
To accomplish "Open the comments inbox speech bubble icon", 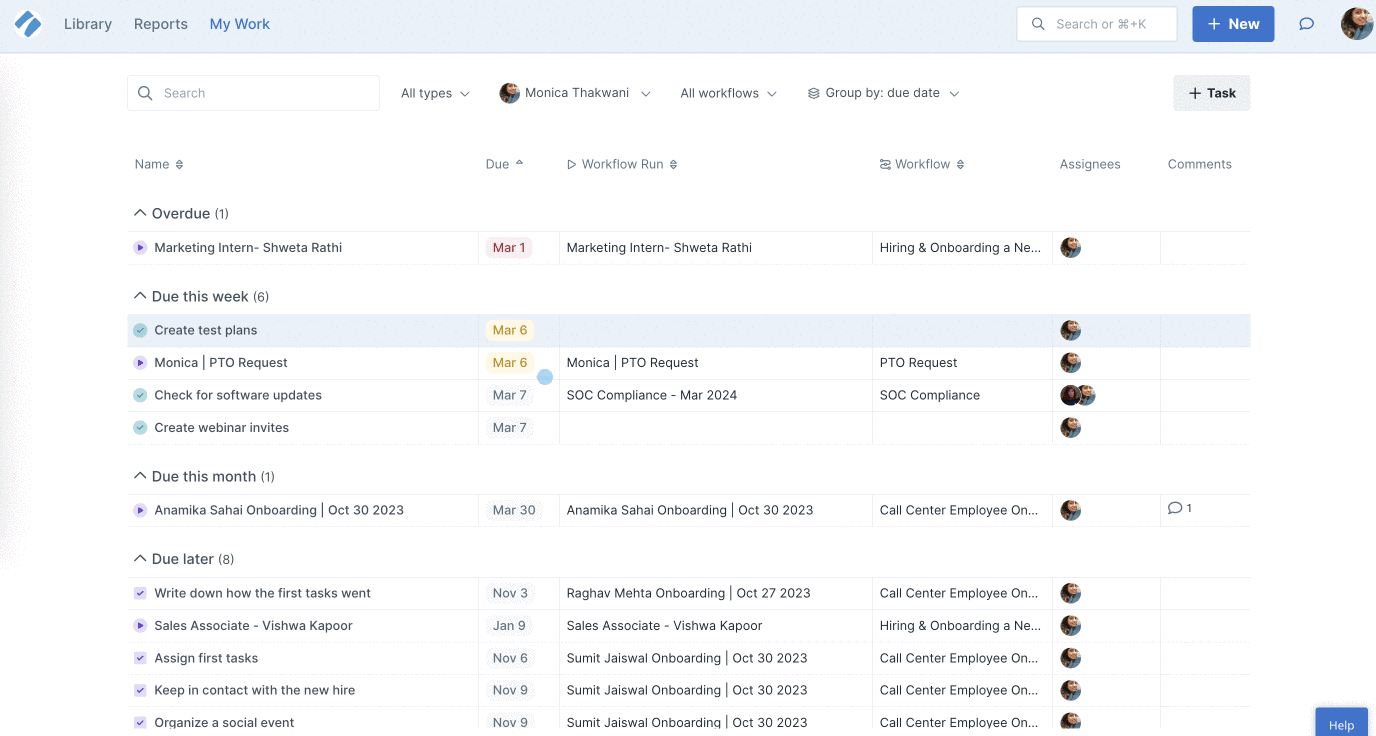I will [x=1306, y=24].
